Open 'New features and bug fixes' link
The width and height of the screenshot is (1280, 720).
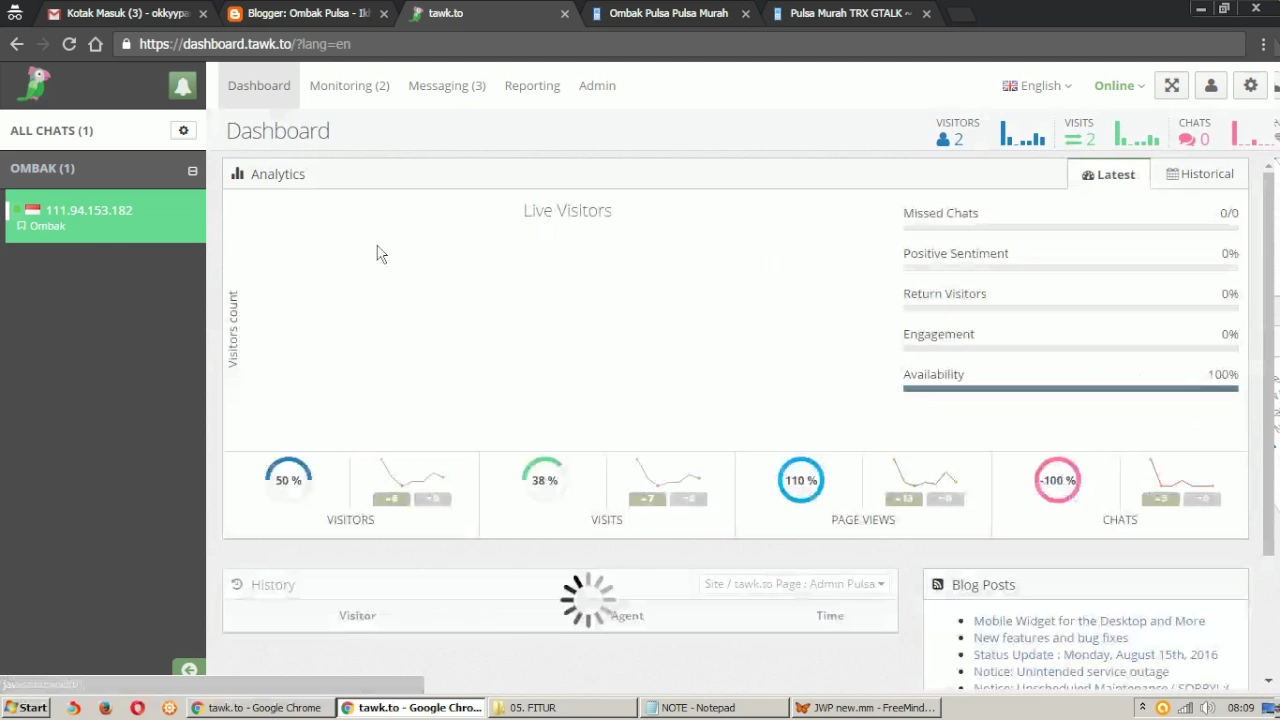[1051, 638]
